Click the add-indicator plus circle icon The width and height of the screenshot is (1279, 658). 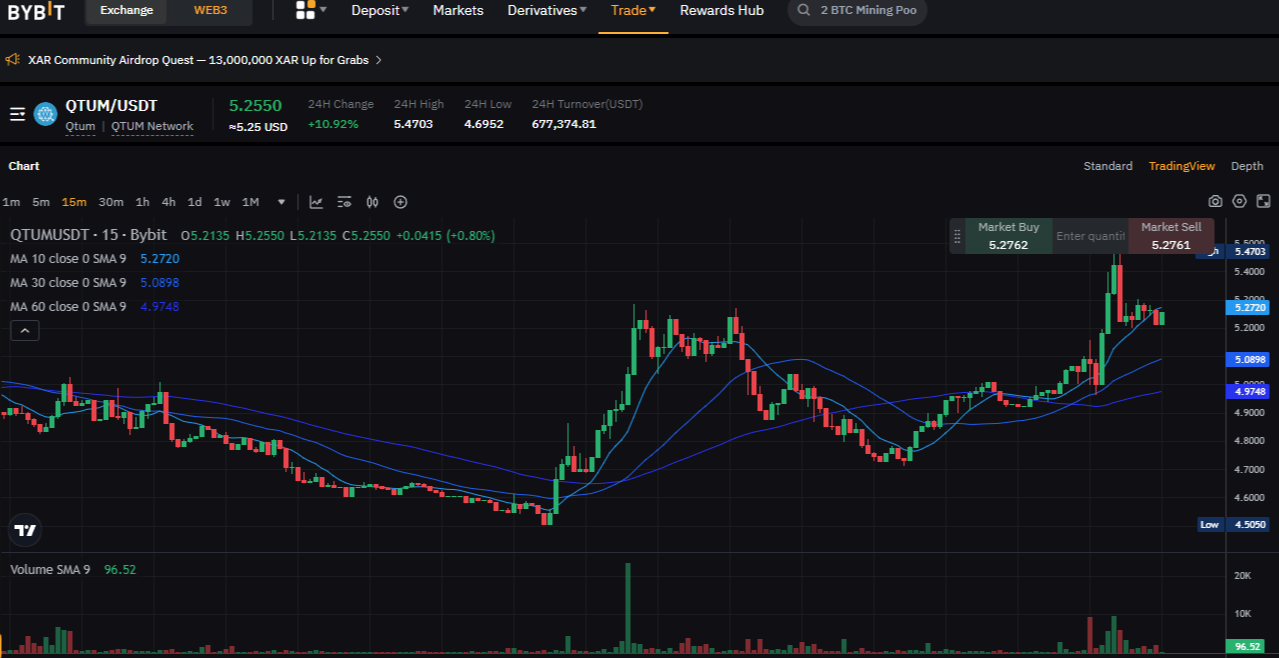coord(400,202)
